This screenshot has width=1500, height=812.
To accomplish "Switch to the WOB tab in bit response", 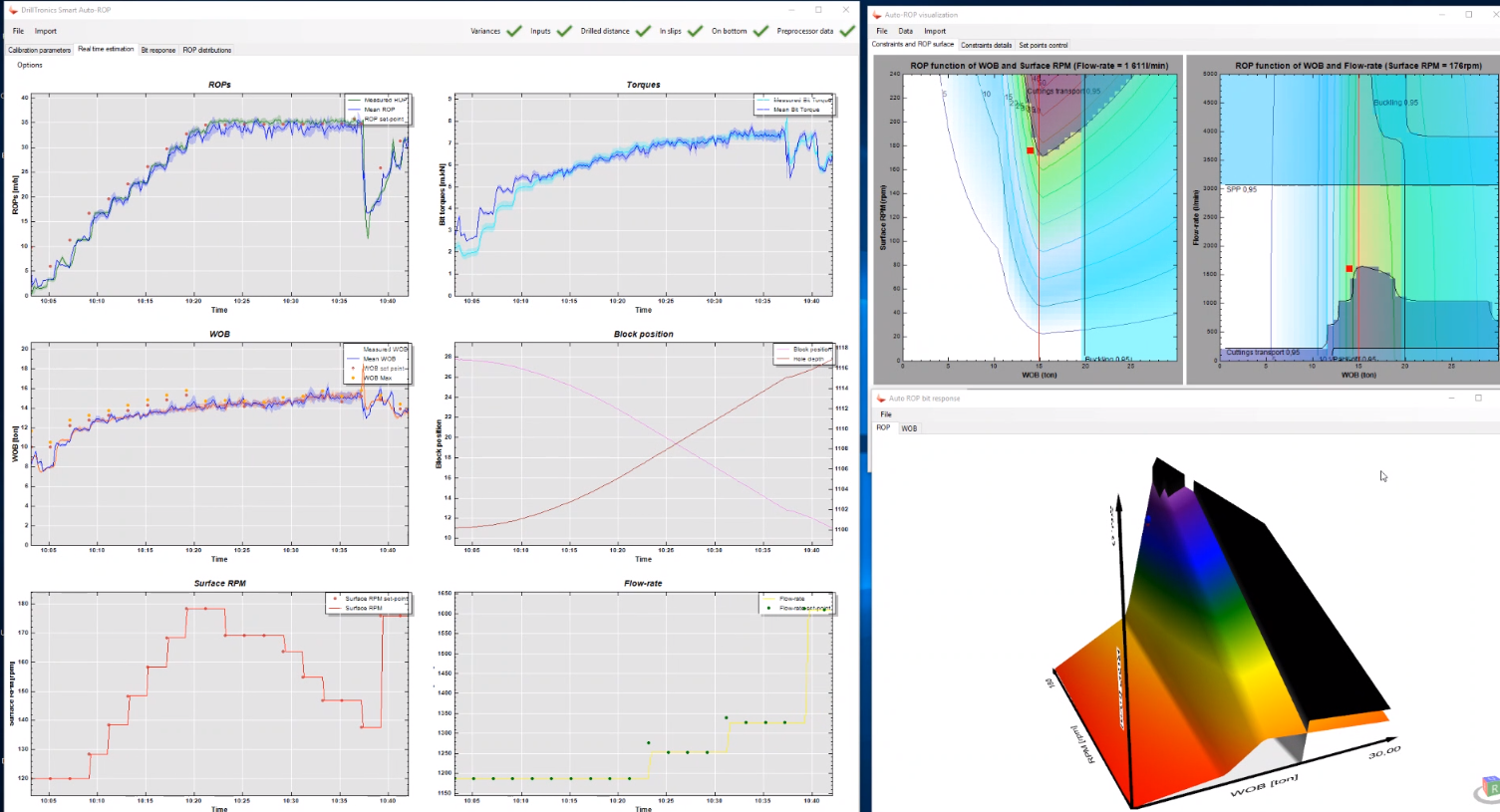I will [909, 428].
